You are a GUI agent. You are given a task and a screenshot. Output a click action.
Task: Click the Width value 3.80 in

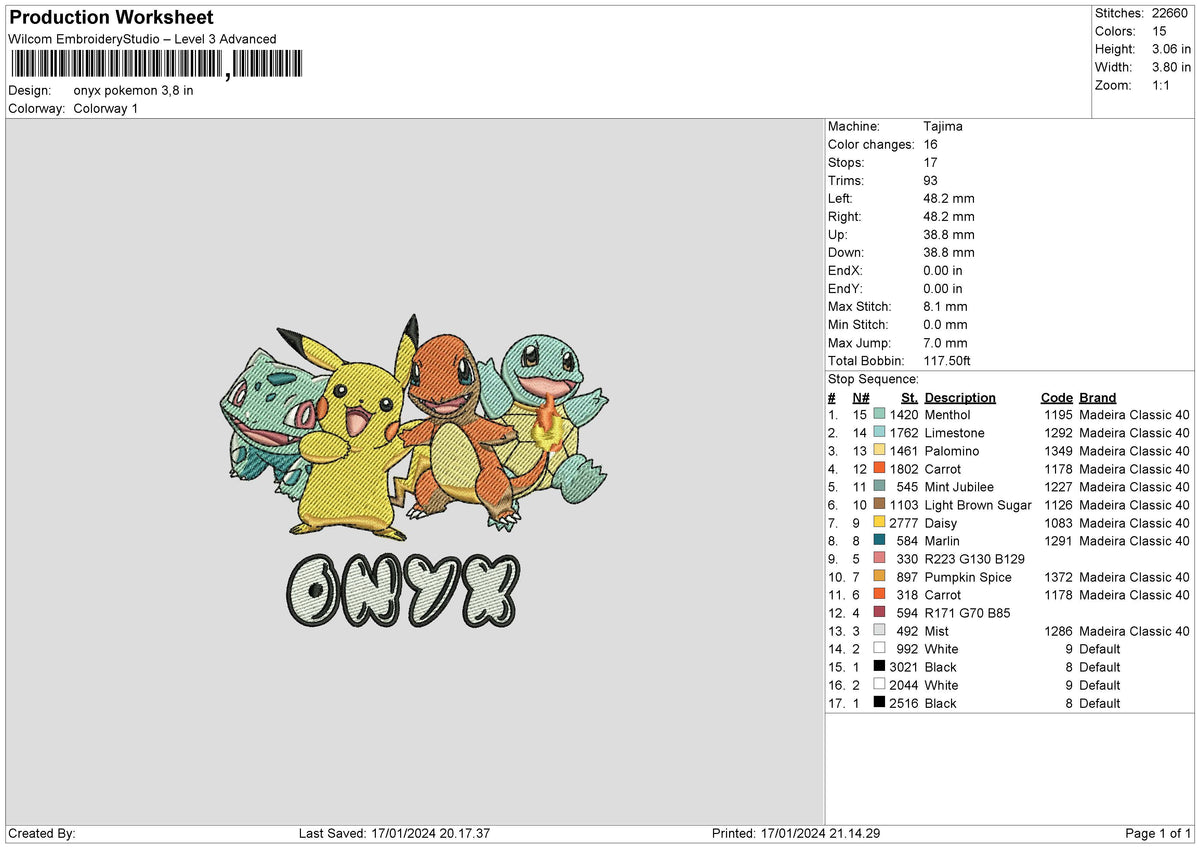pos(1171,67)
